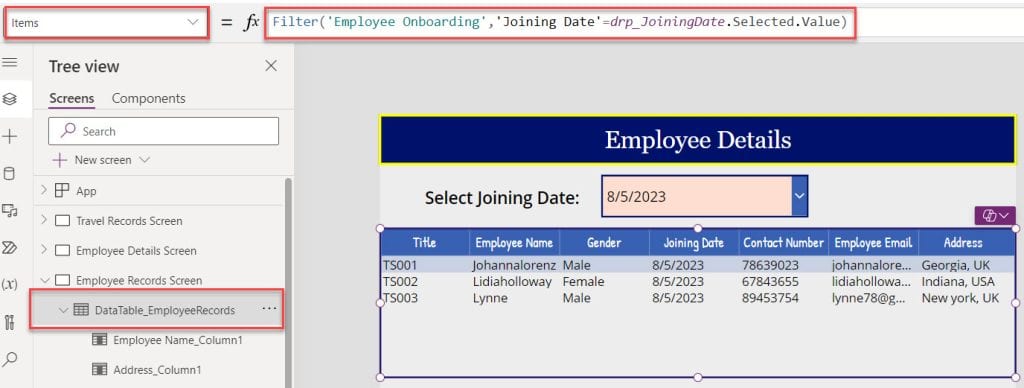Select Employee Name_Column1 in tree
The image size is (1024, 388).
tap(178, 340)
